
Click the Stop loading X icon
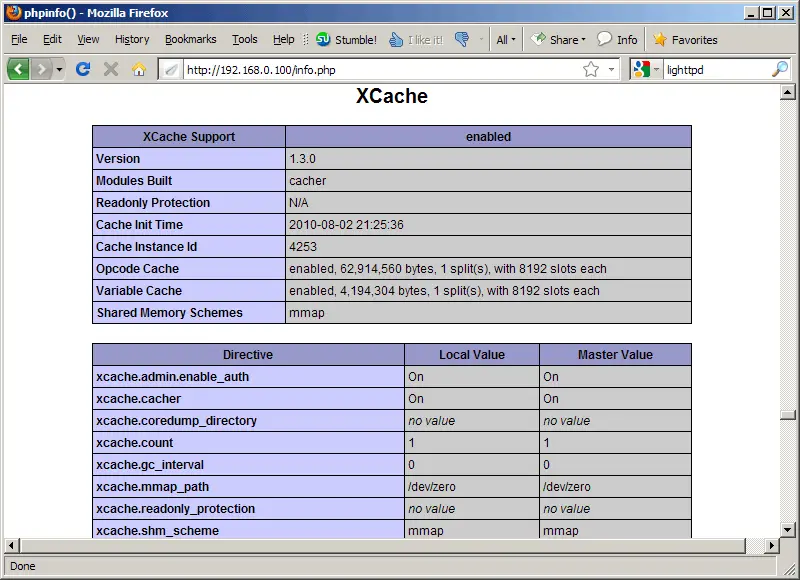(111, 69)
